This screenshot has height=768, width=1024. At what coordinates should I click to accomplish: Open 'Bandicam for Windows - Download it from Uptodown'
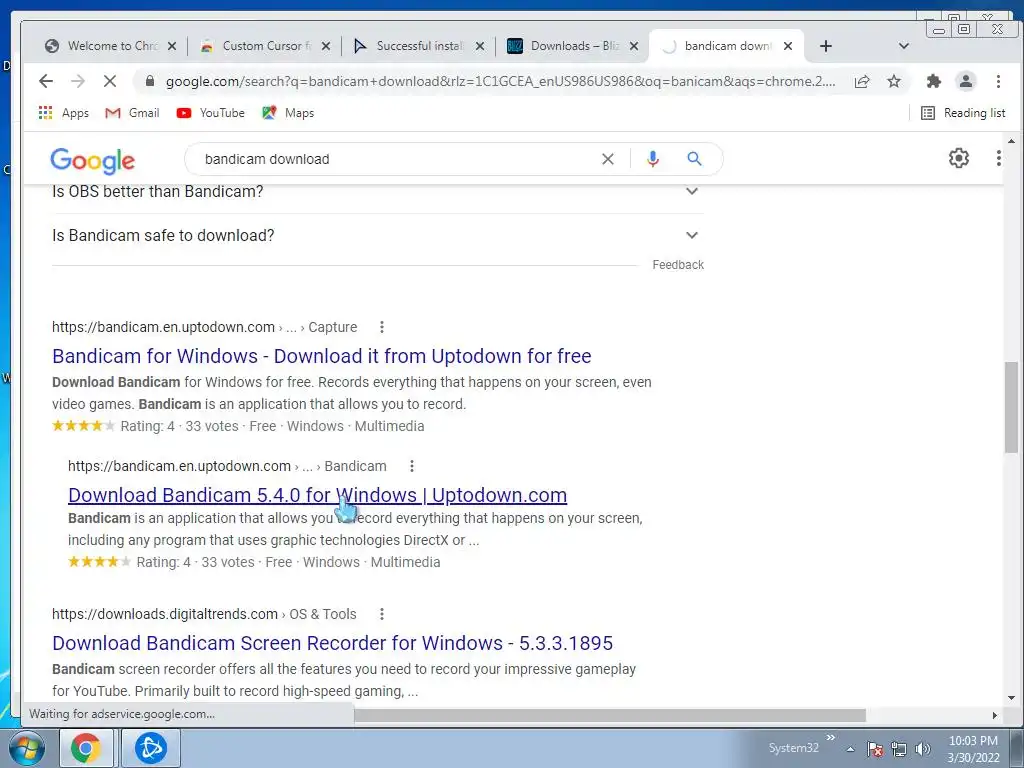click(322, 356)
